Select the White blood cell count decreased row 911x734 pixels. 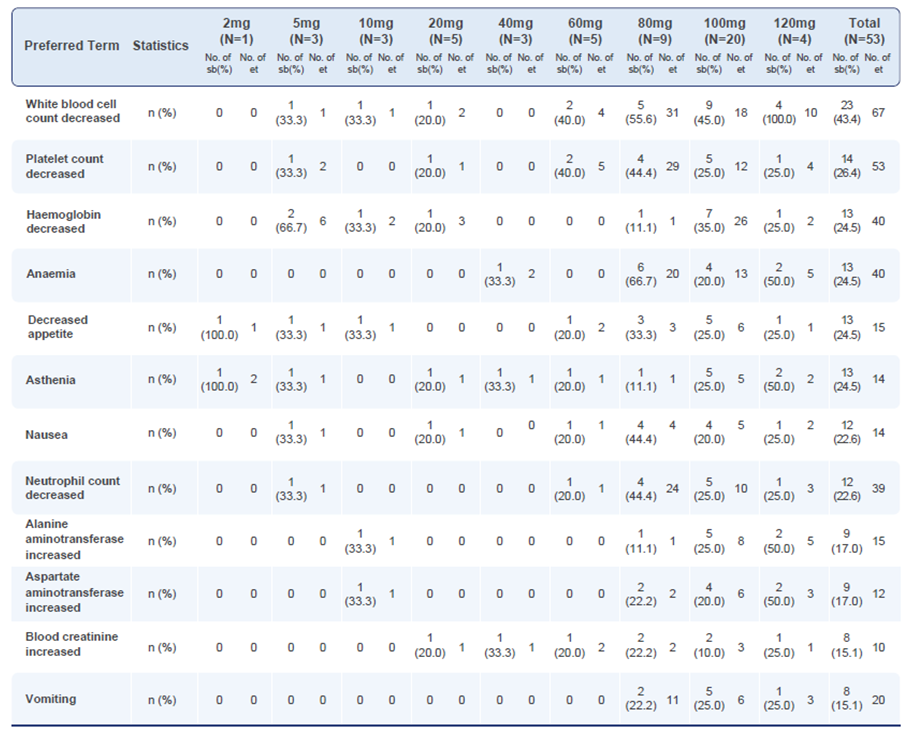73,111
